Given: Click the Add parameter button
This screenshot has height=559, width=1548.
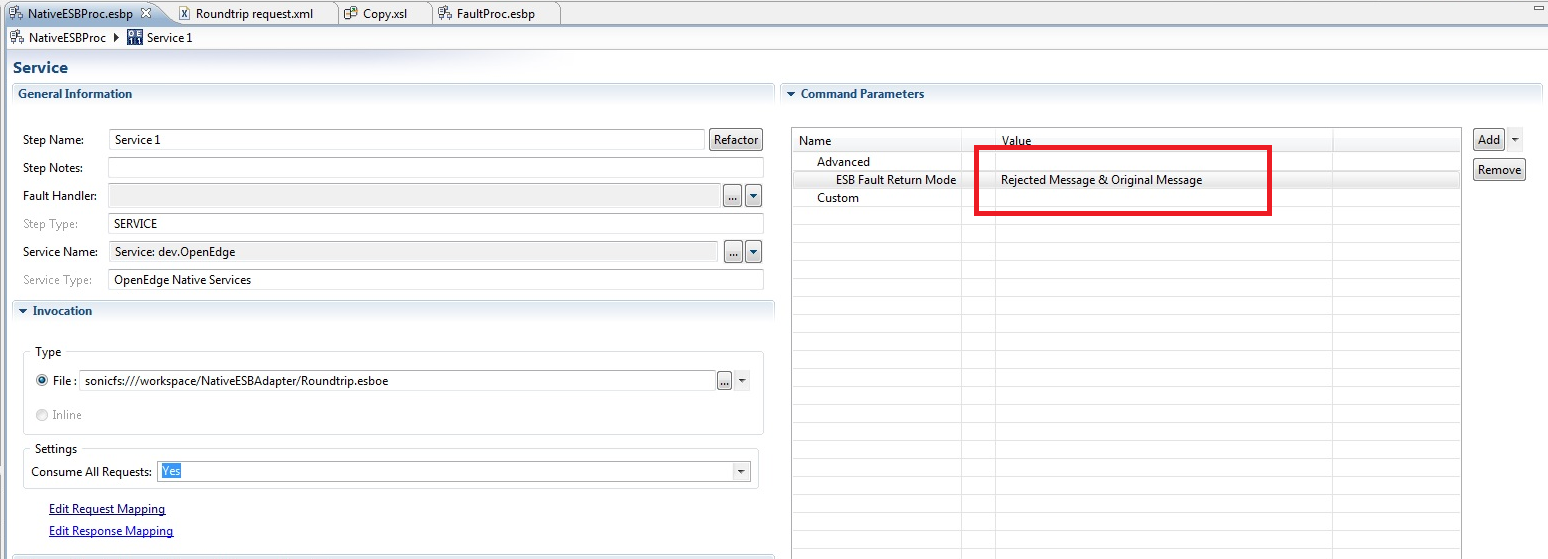Looking at the screenshot, I should click(x=1489, y=140).
